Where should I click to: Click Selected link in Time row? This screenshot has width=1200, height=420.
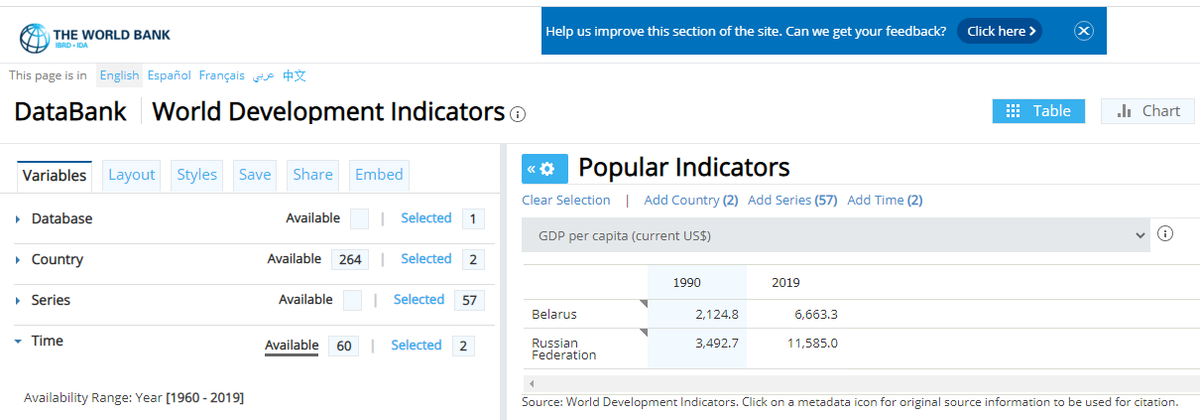416,345
